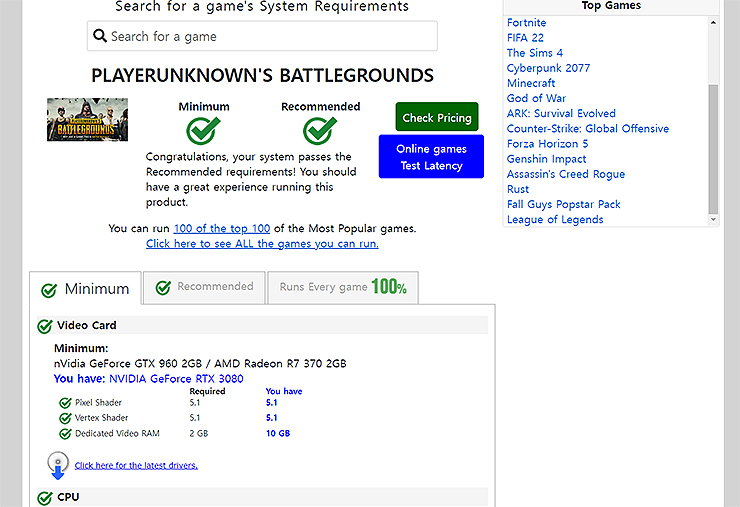Click the PLAYERUNKNOWN'S BATTLEGROUNDS heading
The height and width of the screenshot is (507, 740).
click(262, 76)
